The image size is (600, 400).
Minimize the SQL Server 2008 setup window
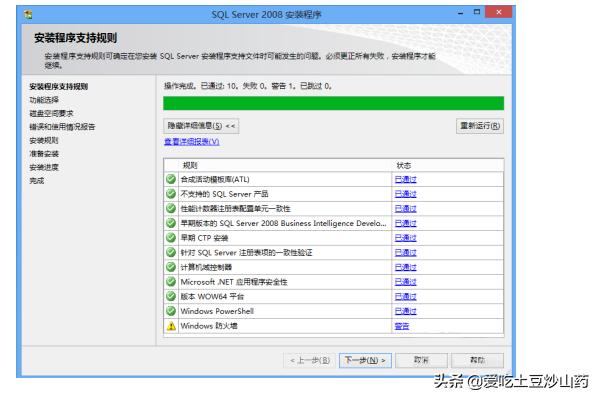(x=461, y=13)
